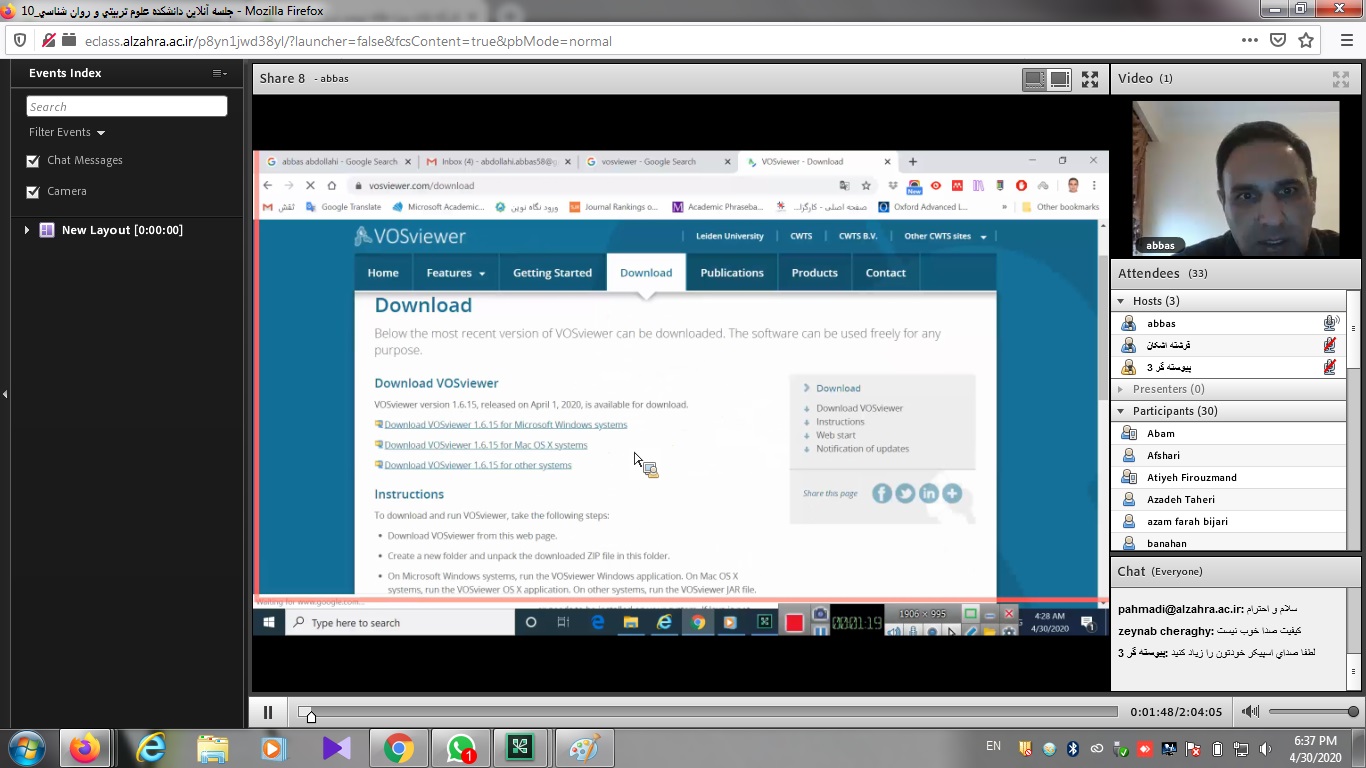This screenshot has height=768, width=1366.
Task: Share page via Facebook icon
Action: (x=882, y=493)
